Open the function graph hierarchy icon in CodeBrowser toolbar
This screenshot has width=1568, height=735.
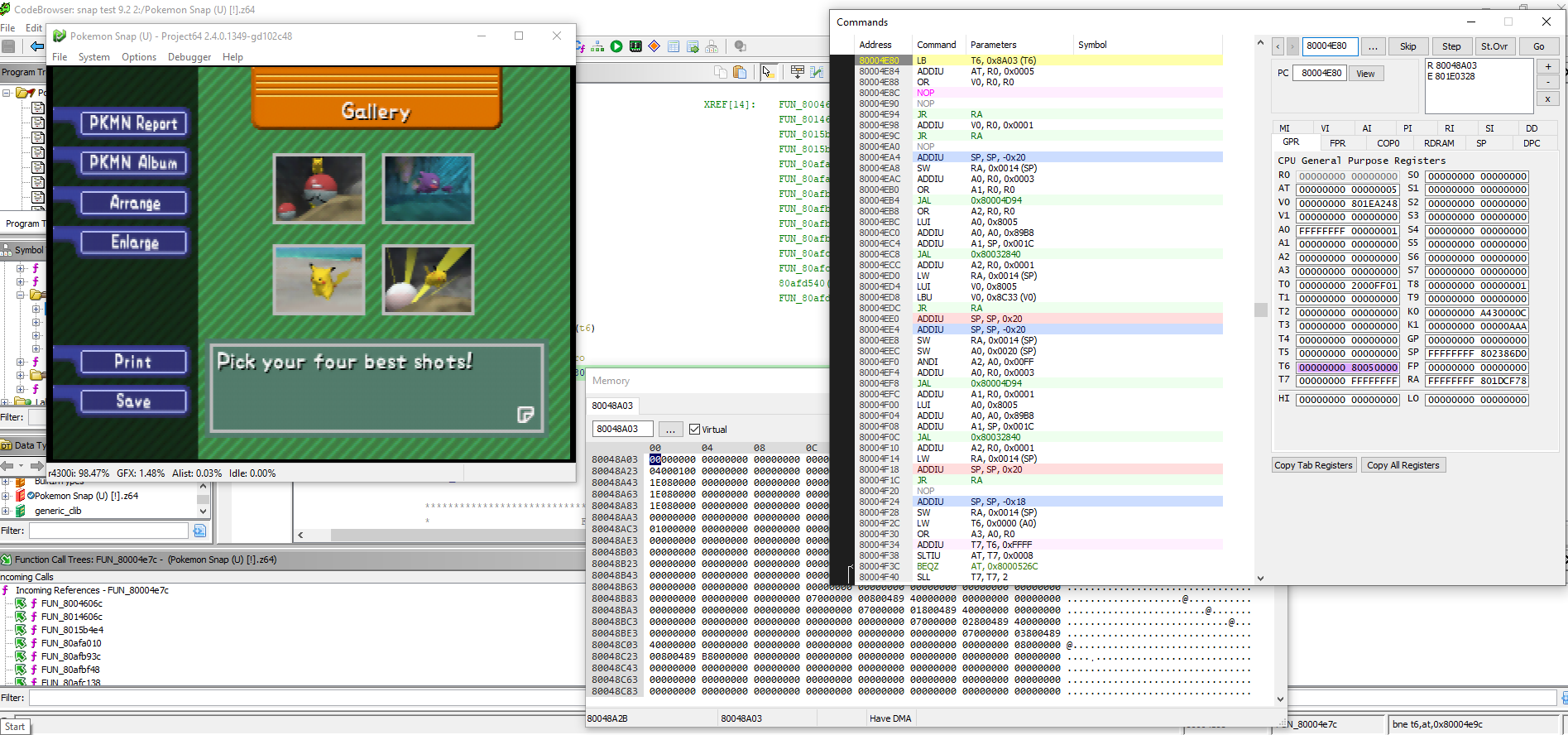(597, 46)
